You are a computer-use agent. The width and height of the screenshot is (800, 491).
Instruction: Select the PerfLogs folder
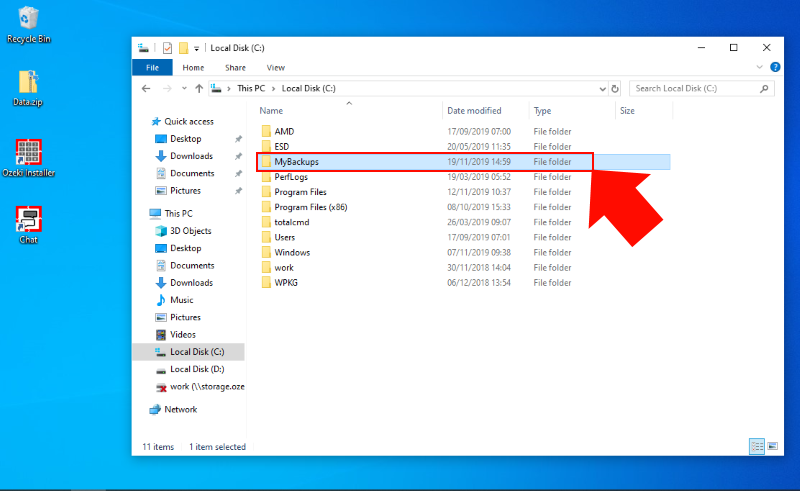[x=291, y=177]
